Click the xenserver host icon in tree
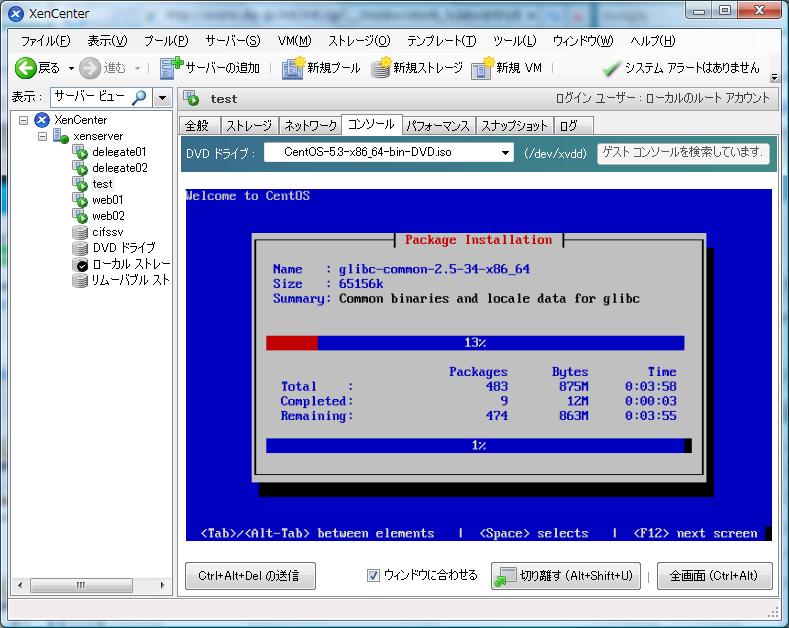Viewport: 789px width, 628px height. (x=61, y=136)
